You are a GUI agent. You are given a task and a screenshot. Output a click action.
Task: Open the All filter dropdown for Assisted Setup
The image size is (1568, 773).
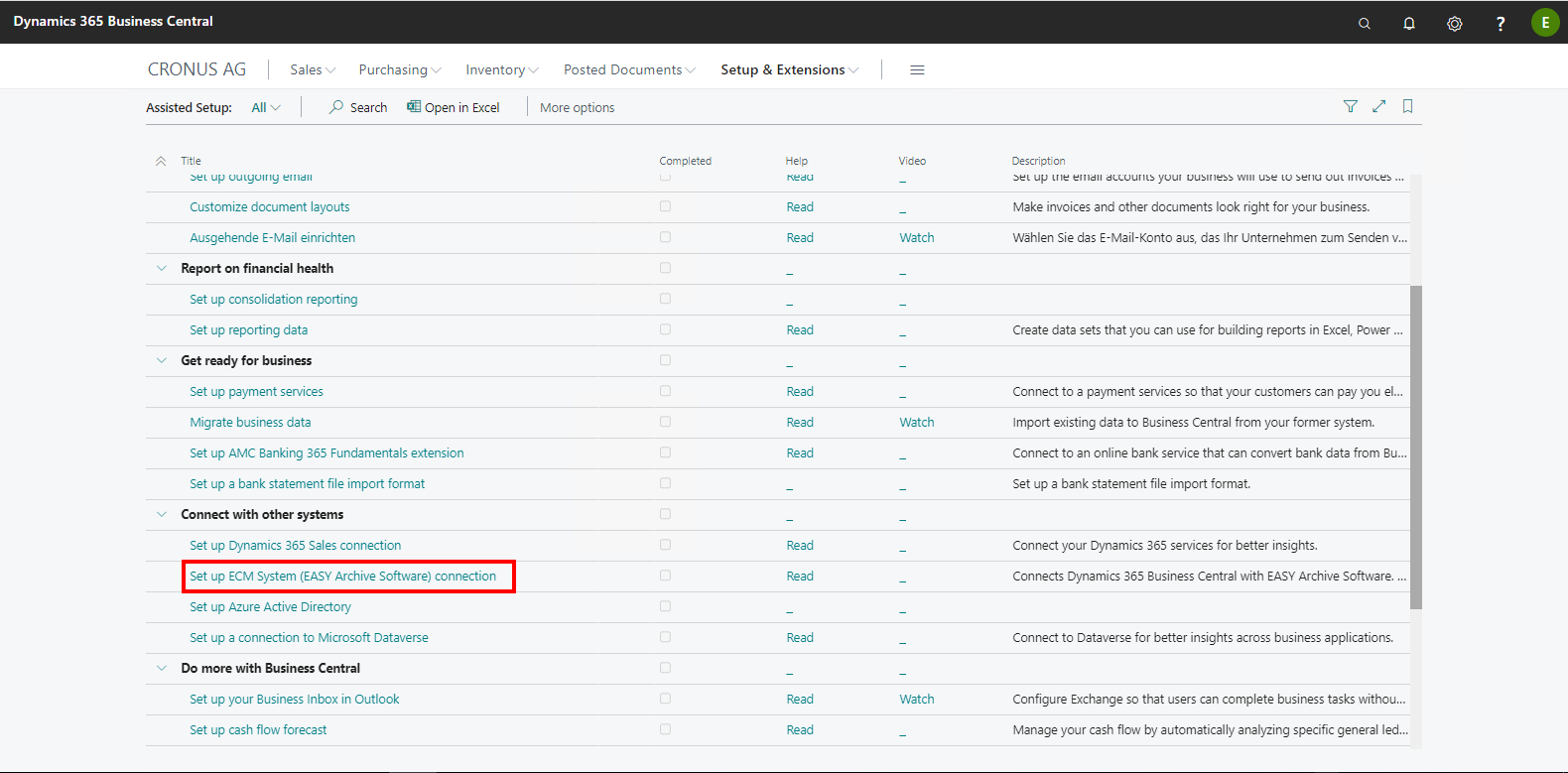click(x=265, y=107)
